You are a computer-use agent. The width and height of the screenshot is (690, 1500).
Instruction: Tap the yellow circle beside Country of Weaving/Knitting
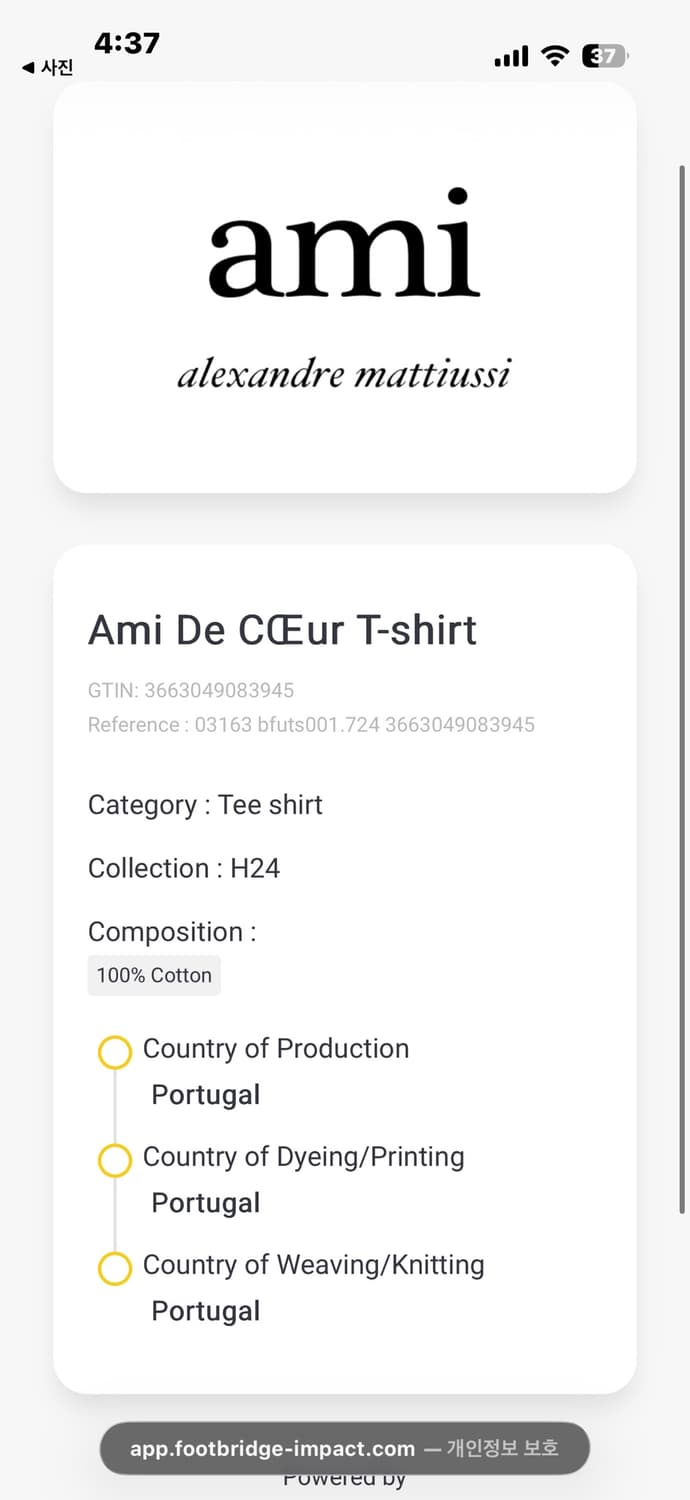coord(115,1268)
